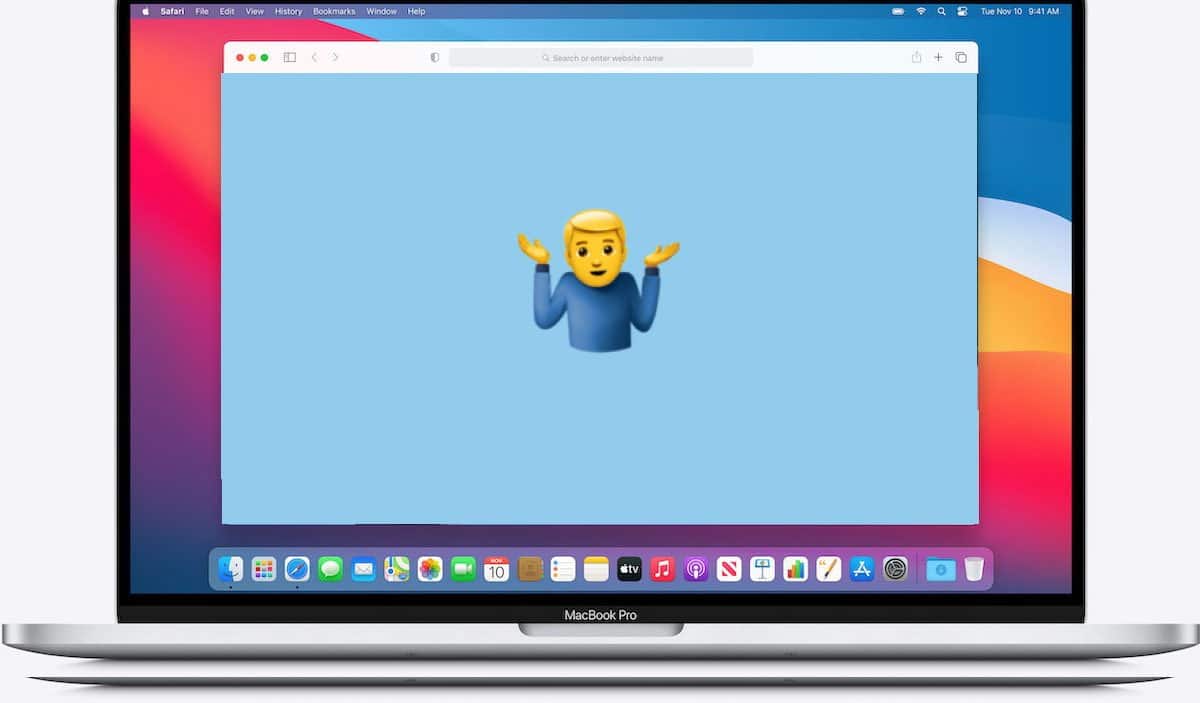The width and height of the screenshot is (1200, 703).
Task: Open the Apple menu
Action: [x=144, y=11]
